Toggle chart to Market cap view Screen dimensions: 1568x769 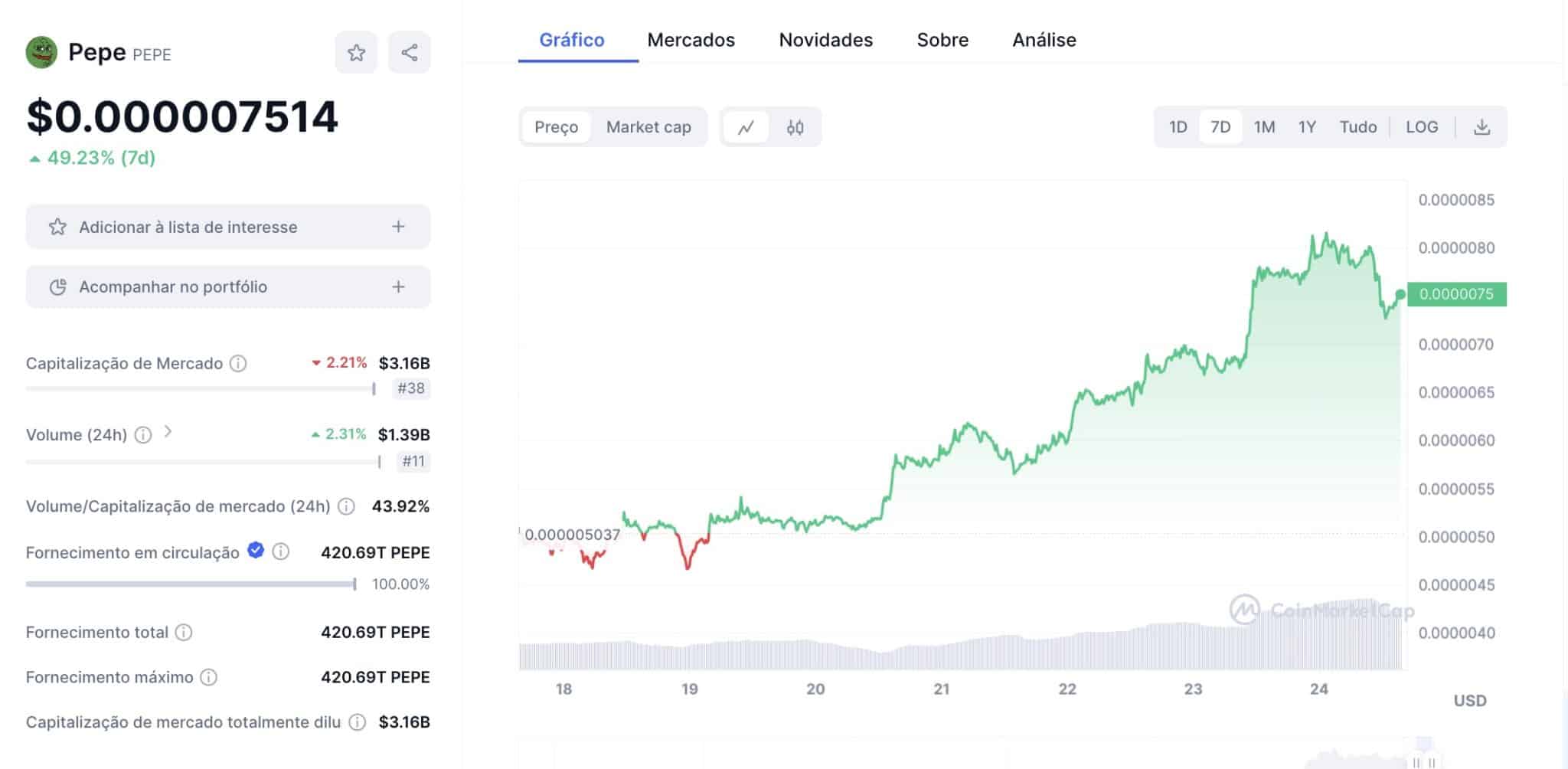coord(648,127)
